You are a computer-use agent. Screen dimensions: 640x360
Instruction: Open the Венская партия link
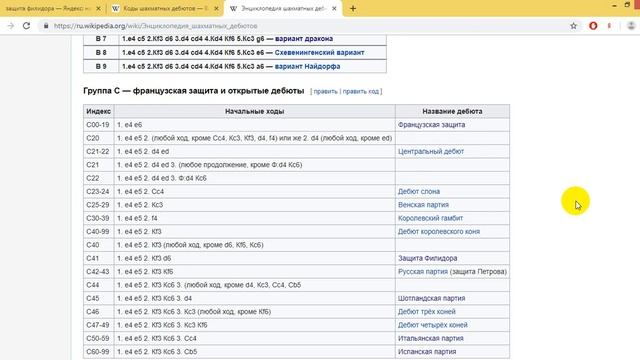423,205
